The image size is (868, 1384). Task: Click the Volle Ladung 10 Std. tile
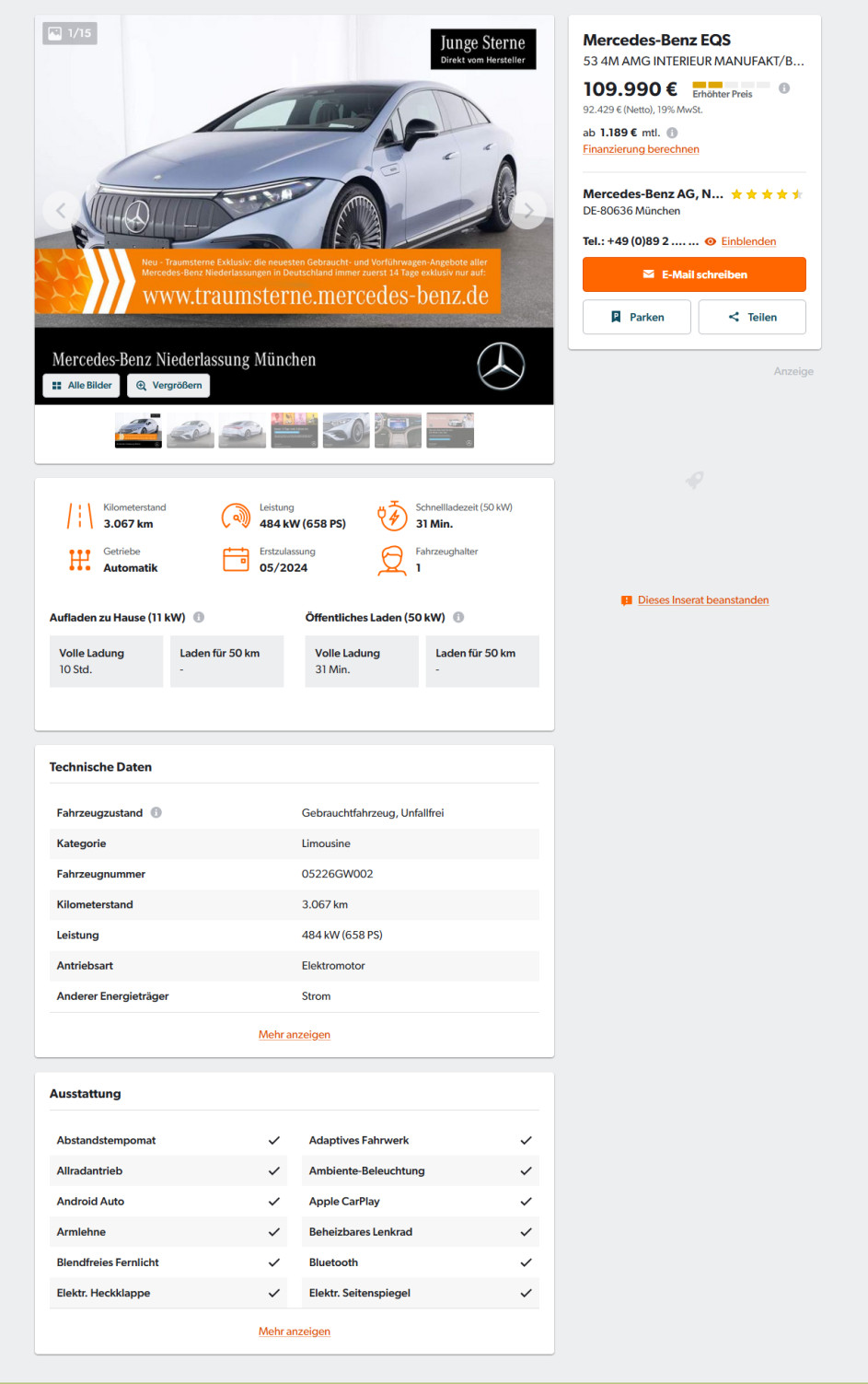tap(106, 661)
